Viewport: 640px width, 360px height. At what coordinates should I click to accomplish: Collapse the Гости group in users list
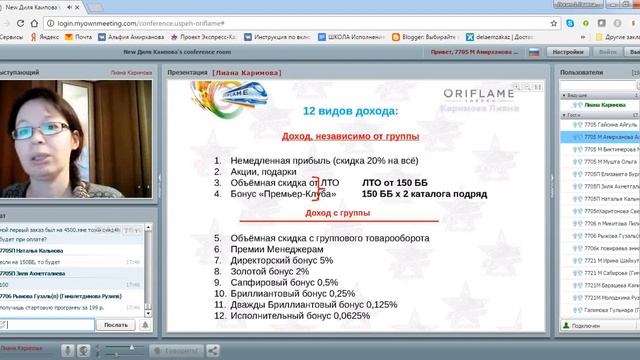[x=564, y=115]
